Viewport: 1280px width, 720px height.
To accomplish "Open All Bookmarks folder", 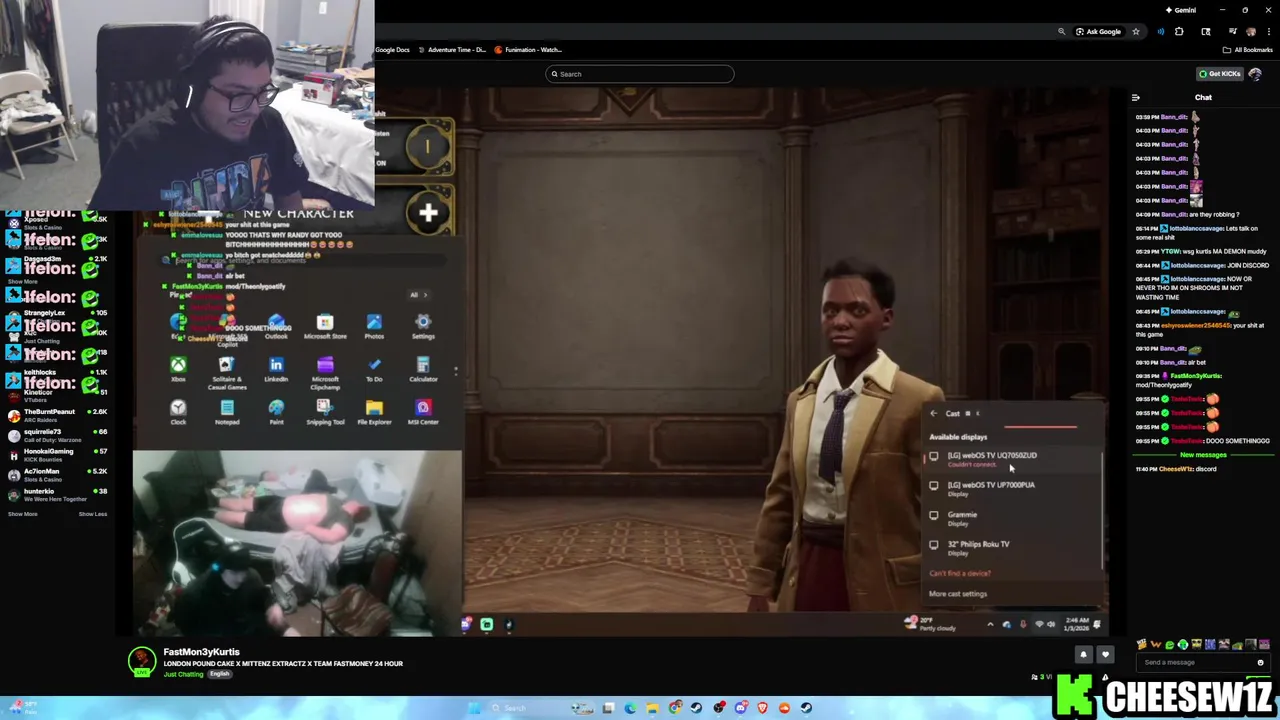I will point(1247,50).
